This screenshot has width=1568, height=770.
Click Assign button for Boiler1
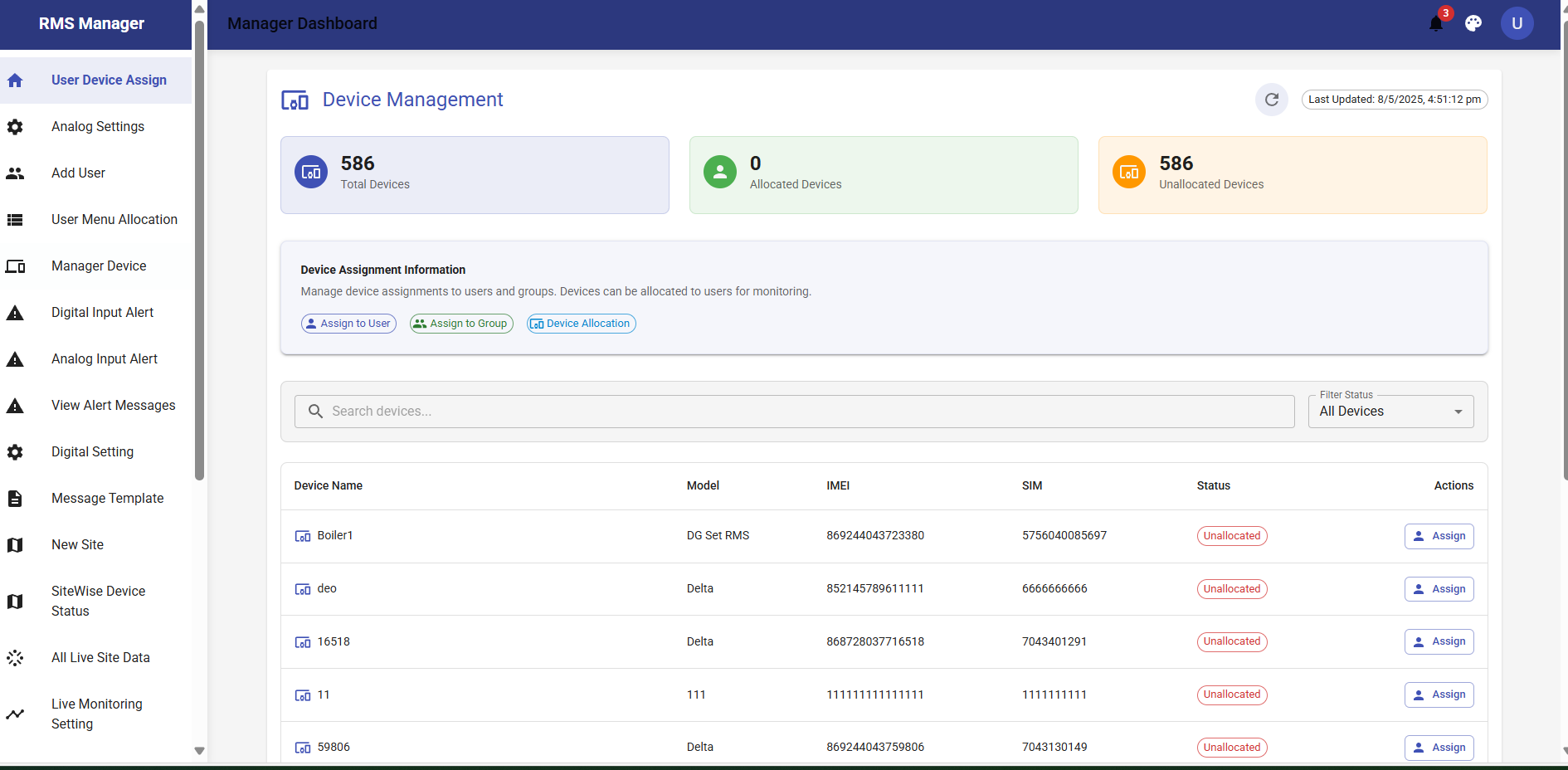[x=1439, y=536]
